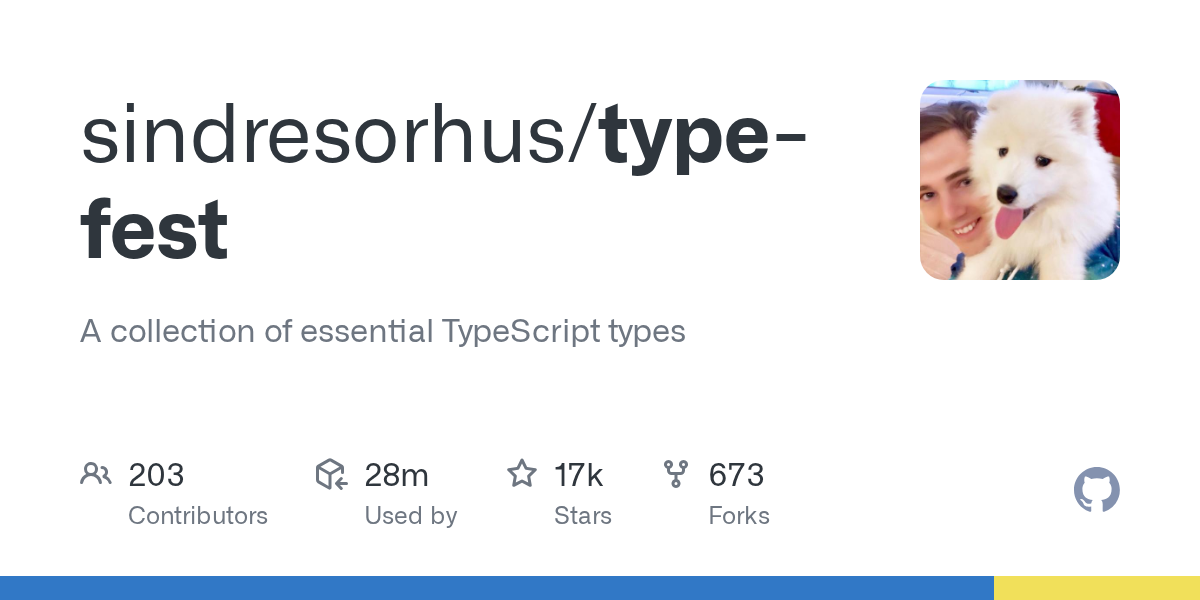The image size is (1200, 600).
Task: Click the Forks branch icon
Action: coord(676,474)
